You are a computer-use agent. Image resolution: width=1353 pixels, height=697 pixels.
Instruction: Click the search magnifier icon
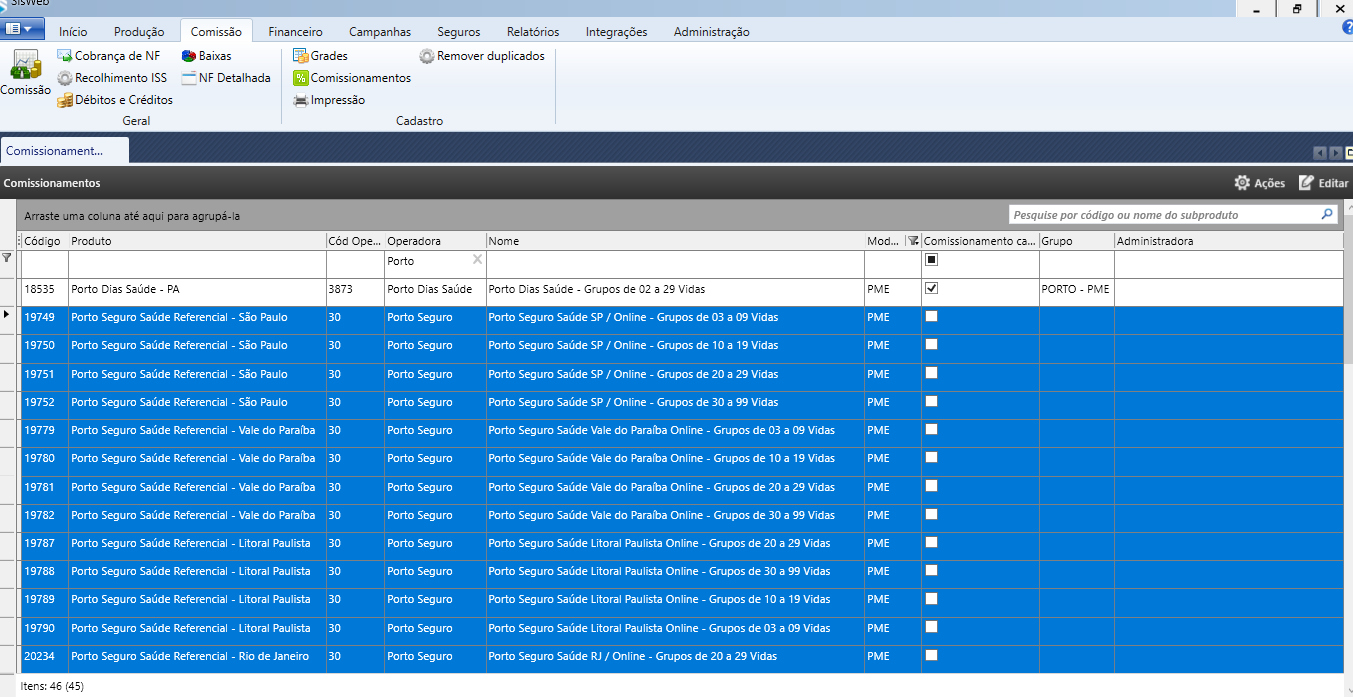tap(1327, 214)
